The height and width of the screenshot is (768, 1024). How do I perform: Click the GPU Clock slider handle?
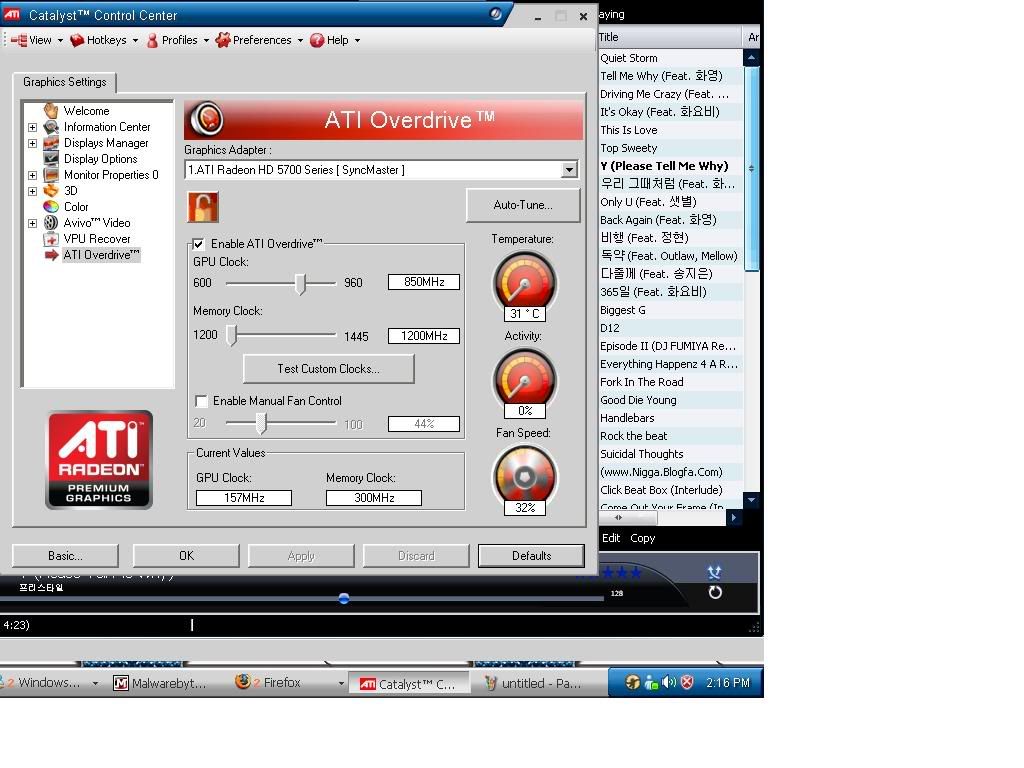coord(300,284)
